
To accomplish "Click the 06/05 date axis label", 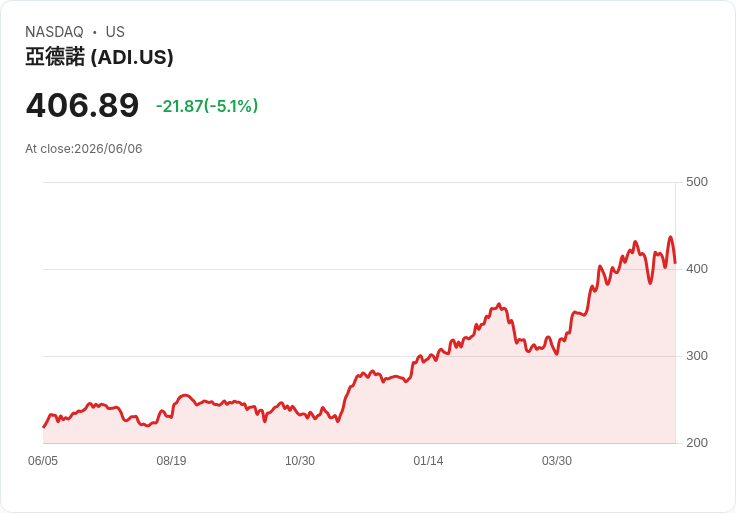I will pyautogui.click(x=43, y=461).
